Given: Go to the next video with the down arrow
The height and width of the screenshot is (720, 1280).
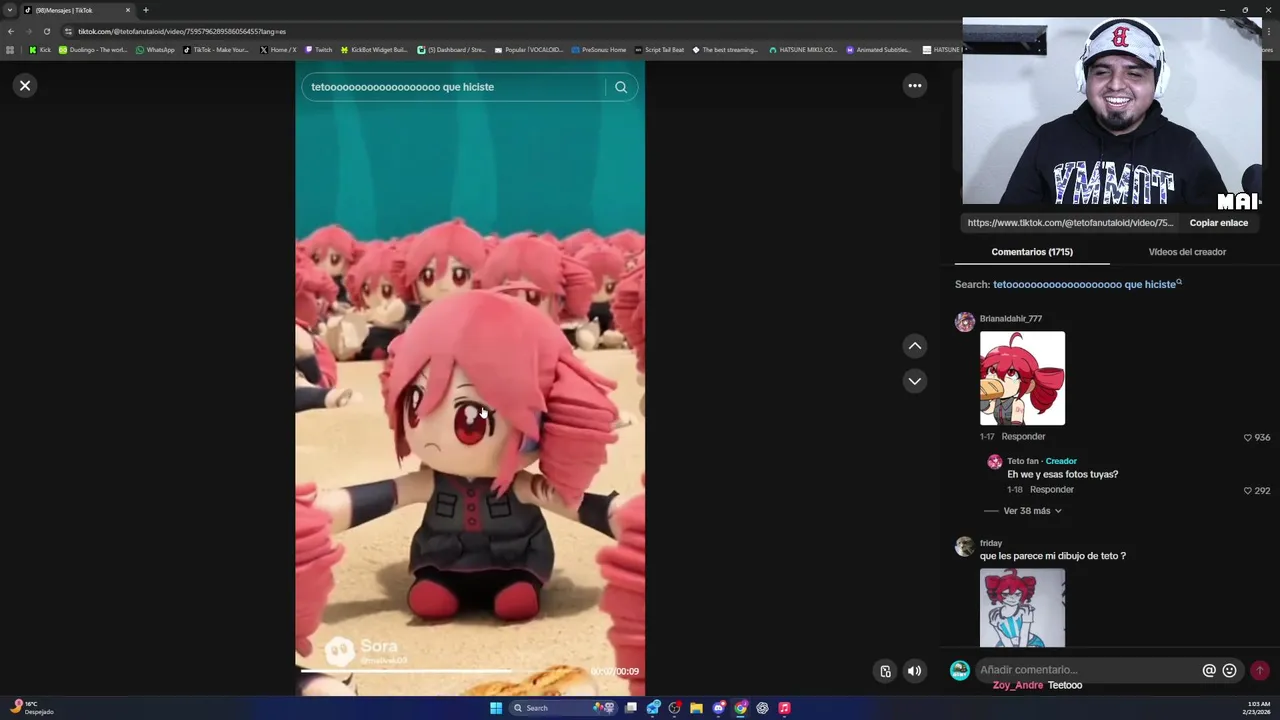Looking at the screenshot, I should (914, 381).
